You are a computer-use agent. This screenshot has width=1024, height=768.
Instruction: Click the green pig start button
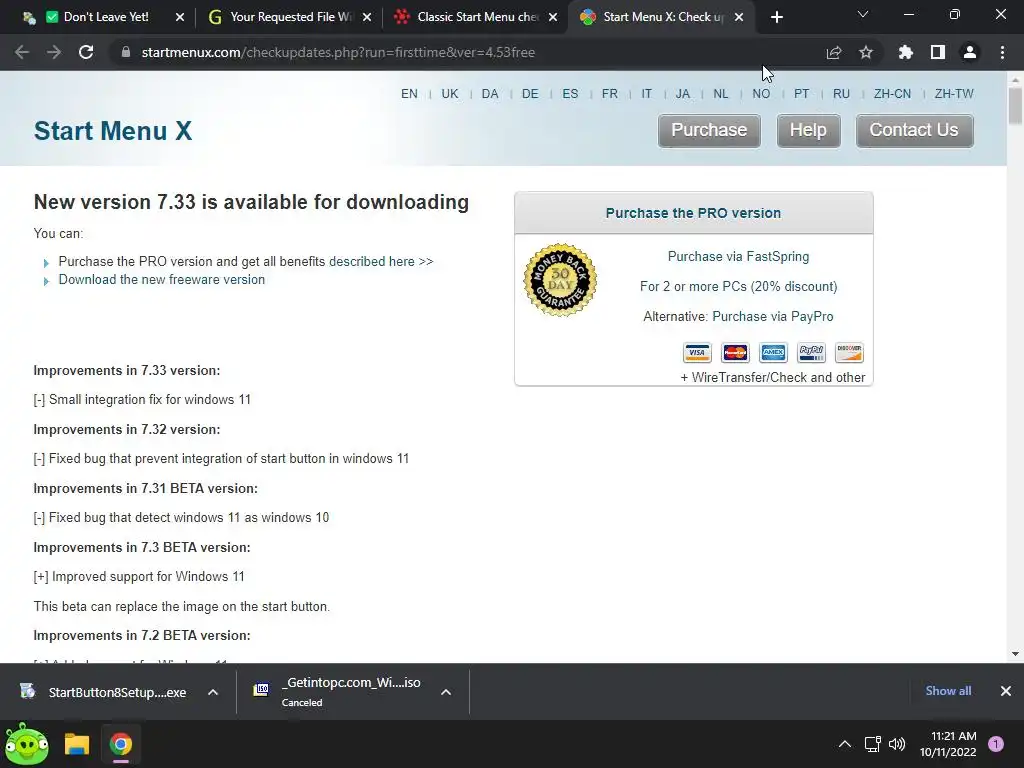(x=26, y=744)
